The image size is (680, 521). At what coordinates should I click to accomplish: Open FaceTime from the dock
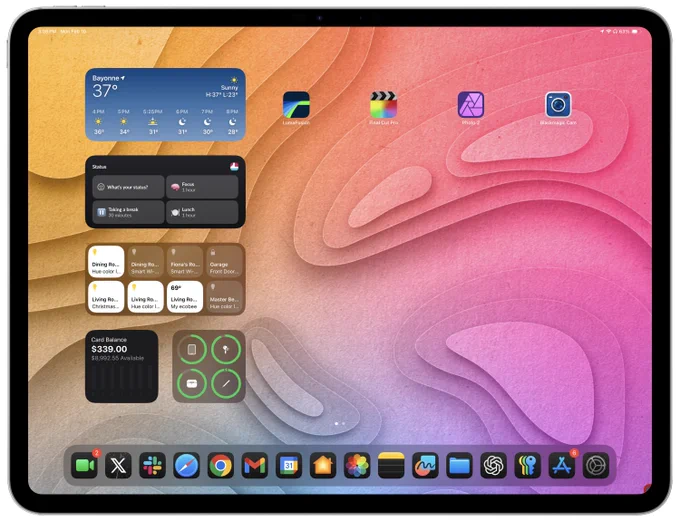85,465
